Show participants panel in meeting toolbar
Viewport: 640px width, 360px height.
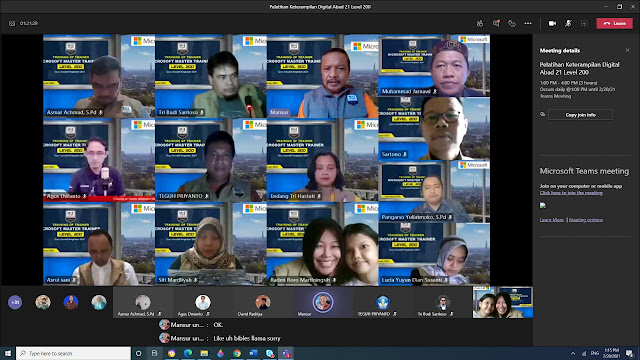click(x=480, y=24)
